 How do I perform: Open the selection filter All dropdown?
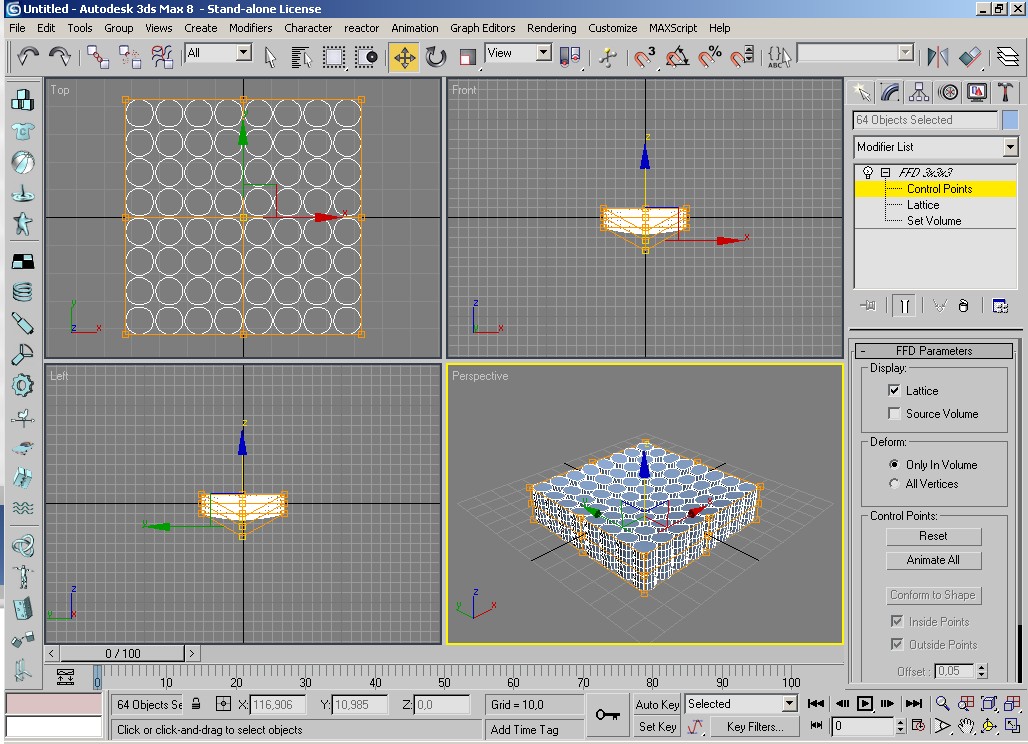(244, 52)
